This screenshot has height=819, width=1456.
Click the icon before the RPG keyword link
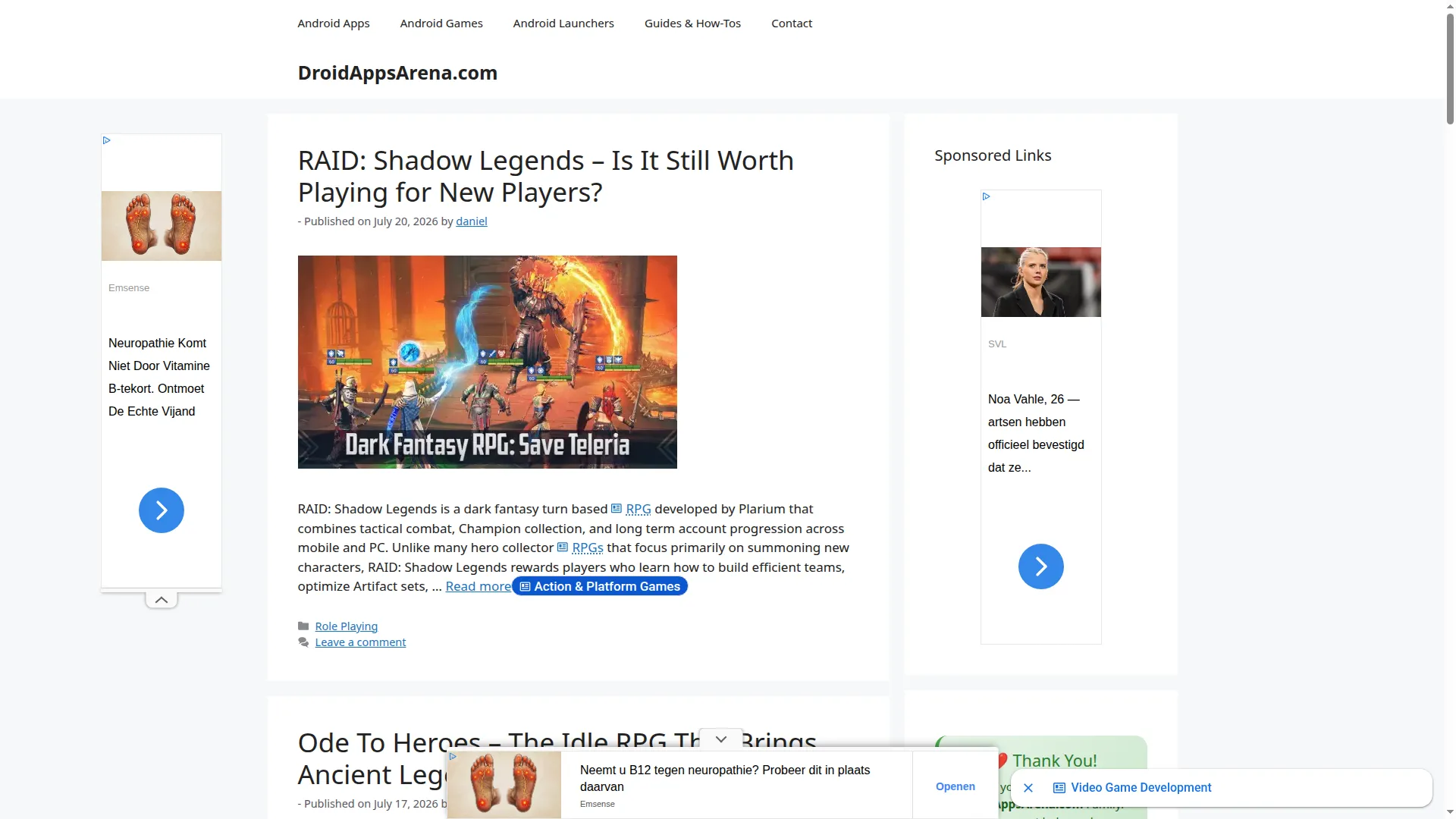(x=616, y=509)
